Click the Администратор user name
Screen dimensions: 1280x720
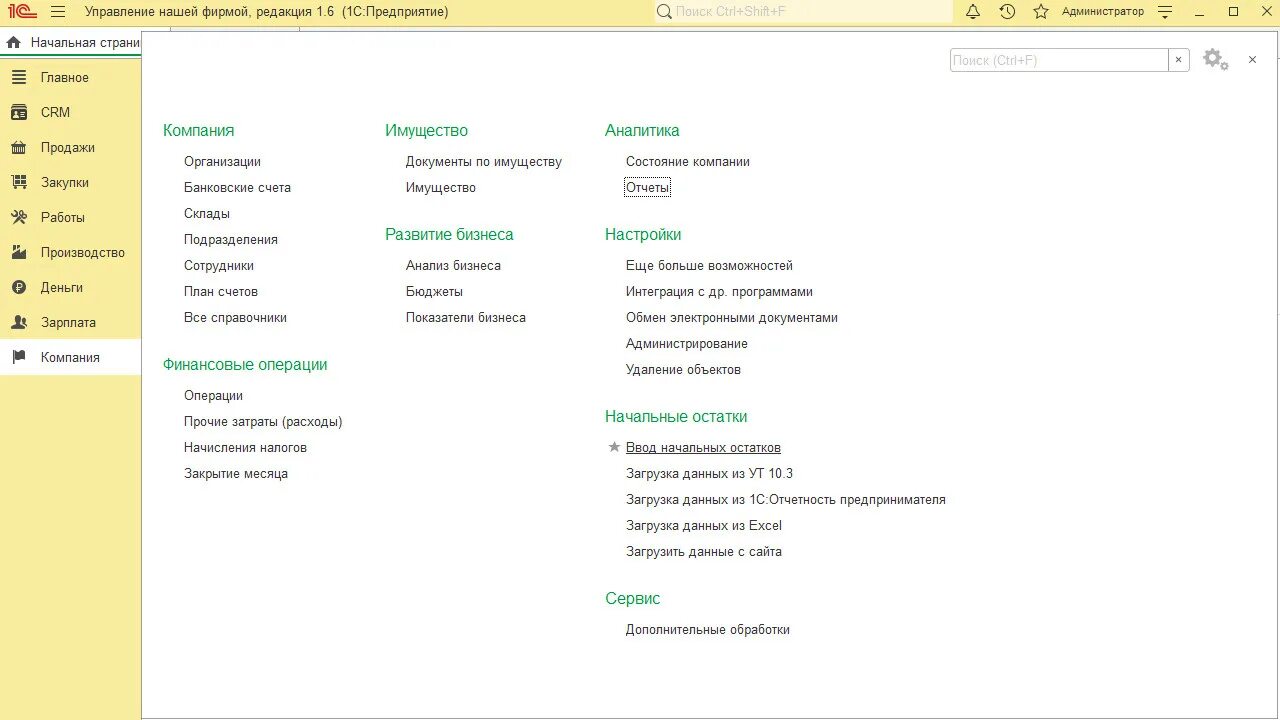click(x=1103, y=12)
